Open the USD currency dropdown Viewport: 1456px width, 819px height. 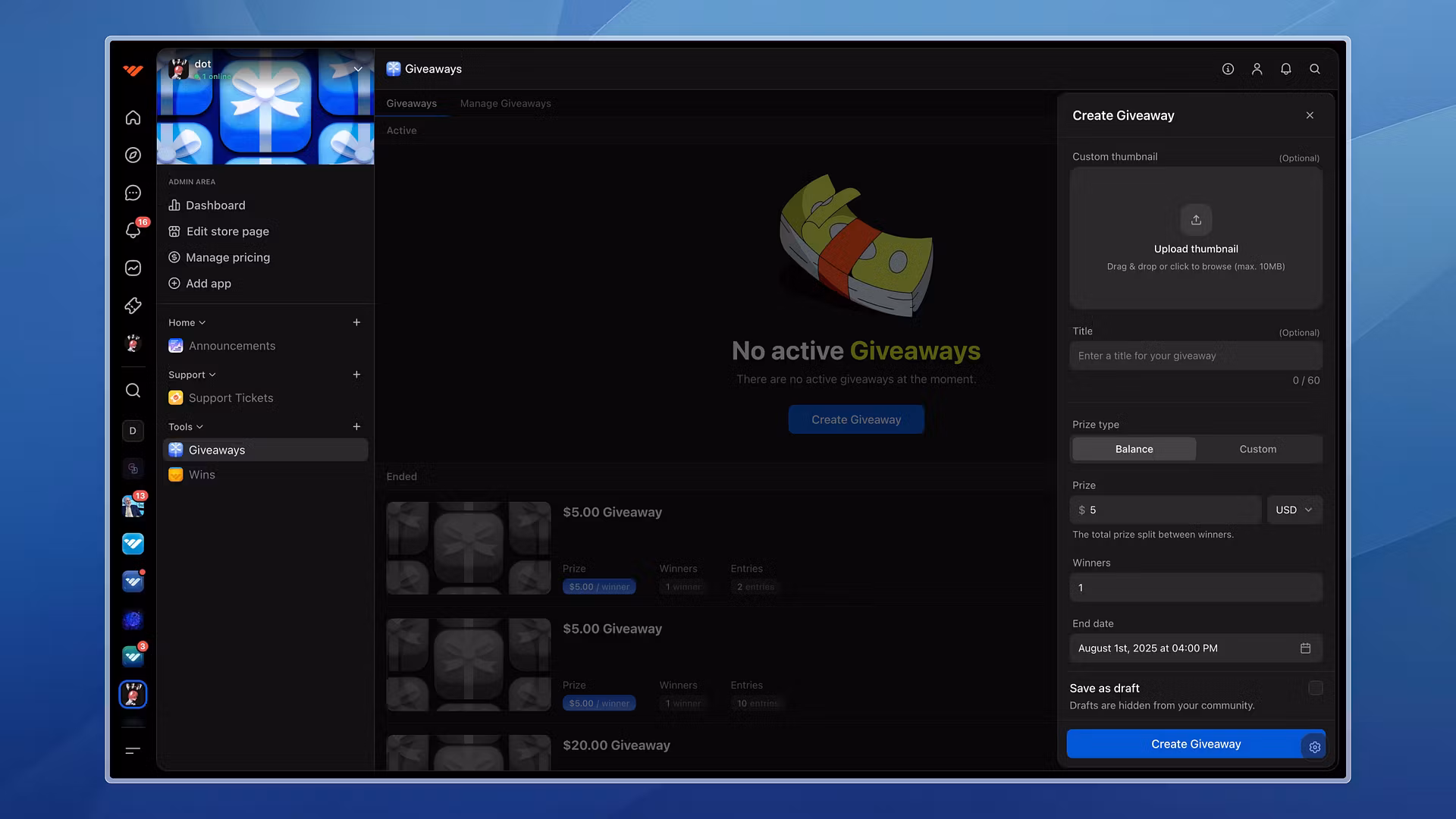point(1294,510)
